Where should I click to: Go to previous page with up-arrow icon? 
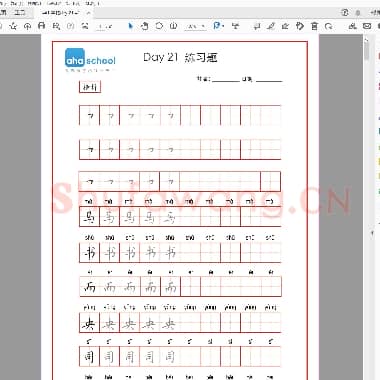[x=70, y=26]
